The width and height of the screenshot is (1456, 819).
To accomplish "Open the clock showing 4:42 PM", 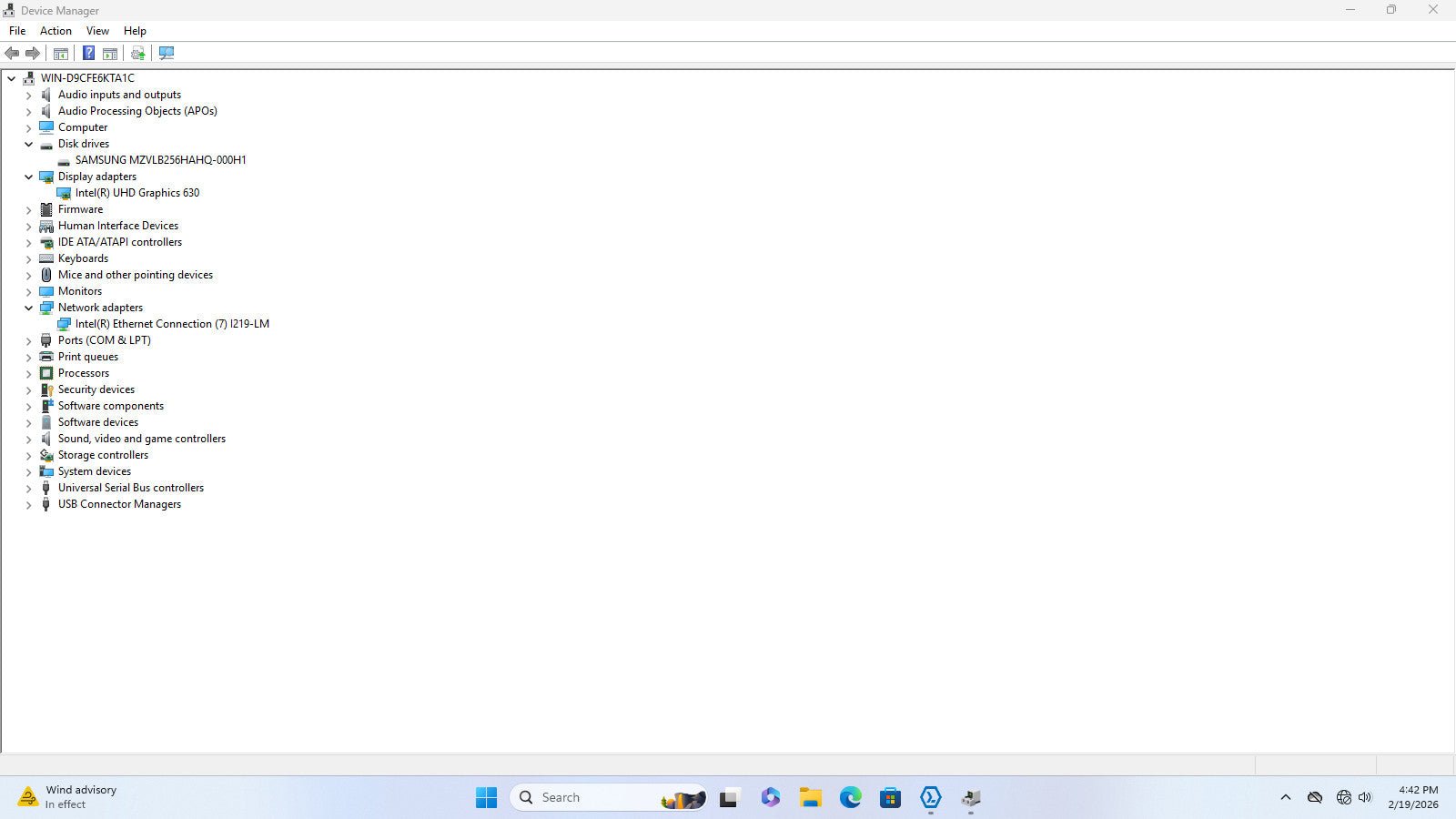I will coord(1413,797).
